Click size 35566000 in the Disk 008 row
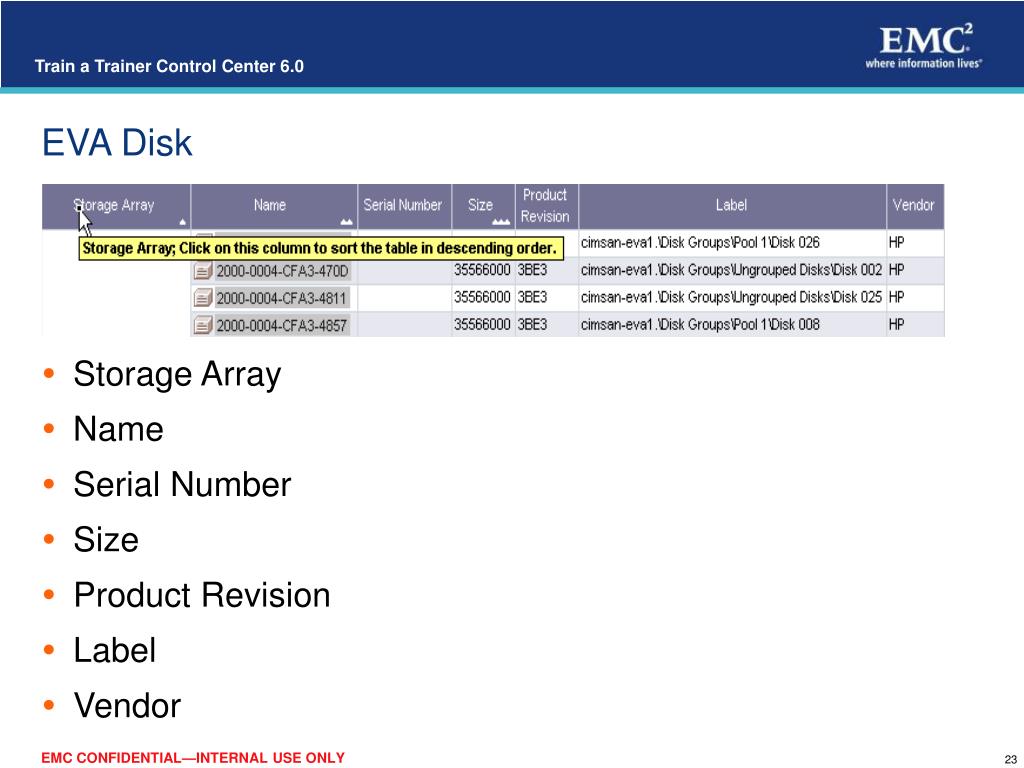 482,325
